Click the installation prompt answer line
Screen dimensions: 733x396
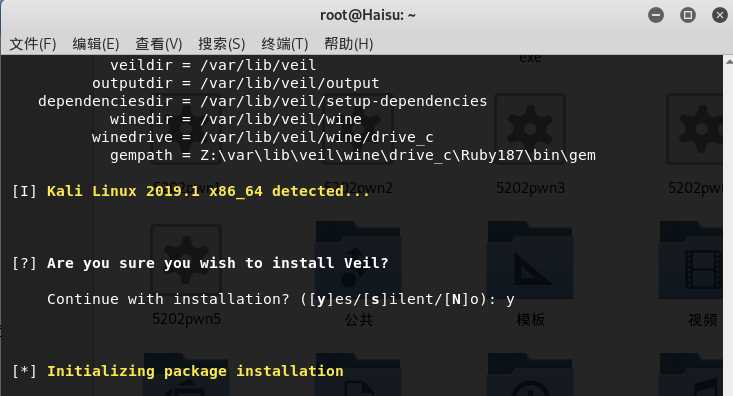point(280,299)
